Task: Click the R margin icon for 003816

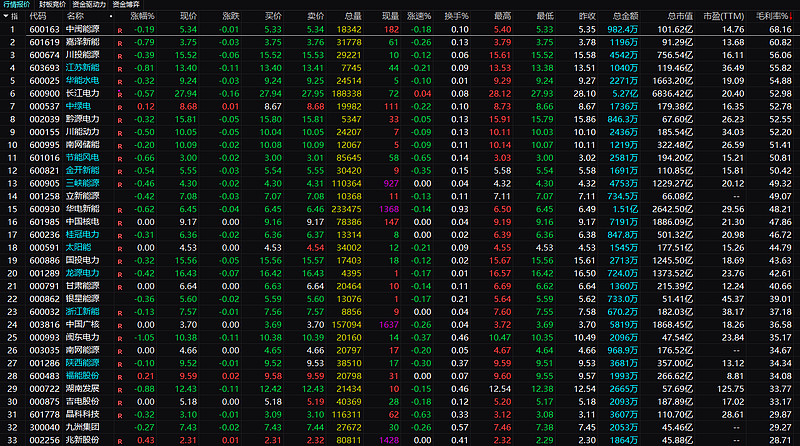Action: 120,326
